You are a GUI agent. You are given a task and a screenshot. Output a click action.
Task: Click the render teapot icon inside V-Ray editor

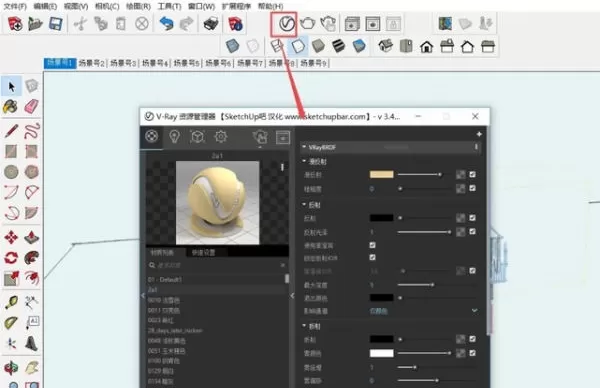pos(260,137)
